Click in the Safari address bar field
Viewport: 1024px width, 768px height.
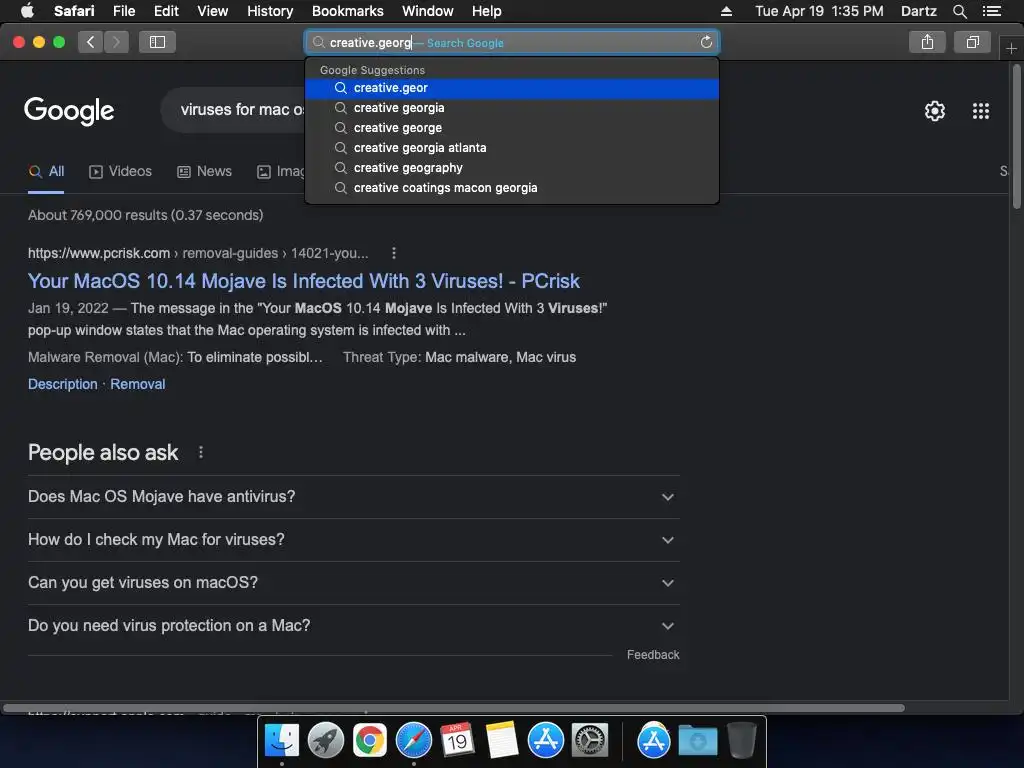(512, 42)
